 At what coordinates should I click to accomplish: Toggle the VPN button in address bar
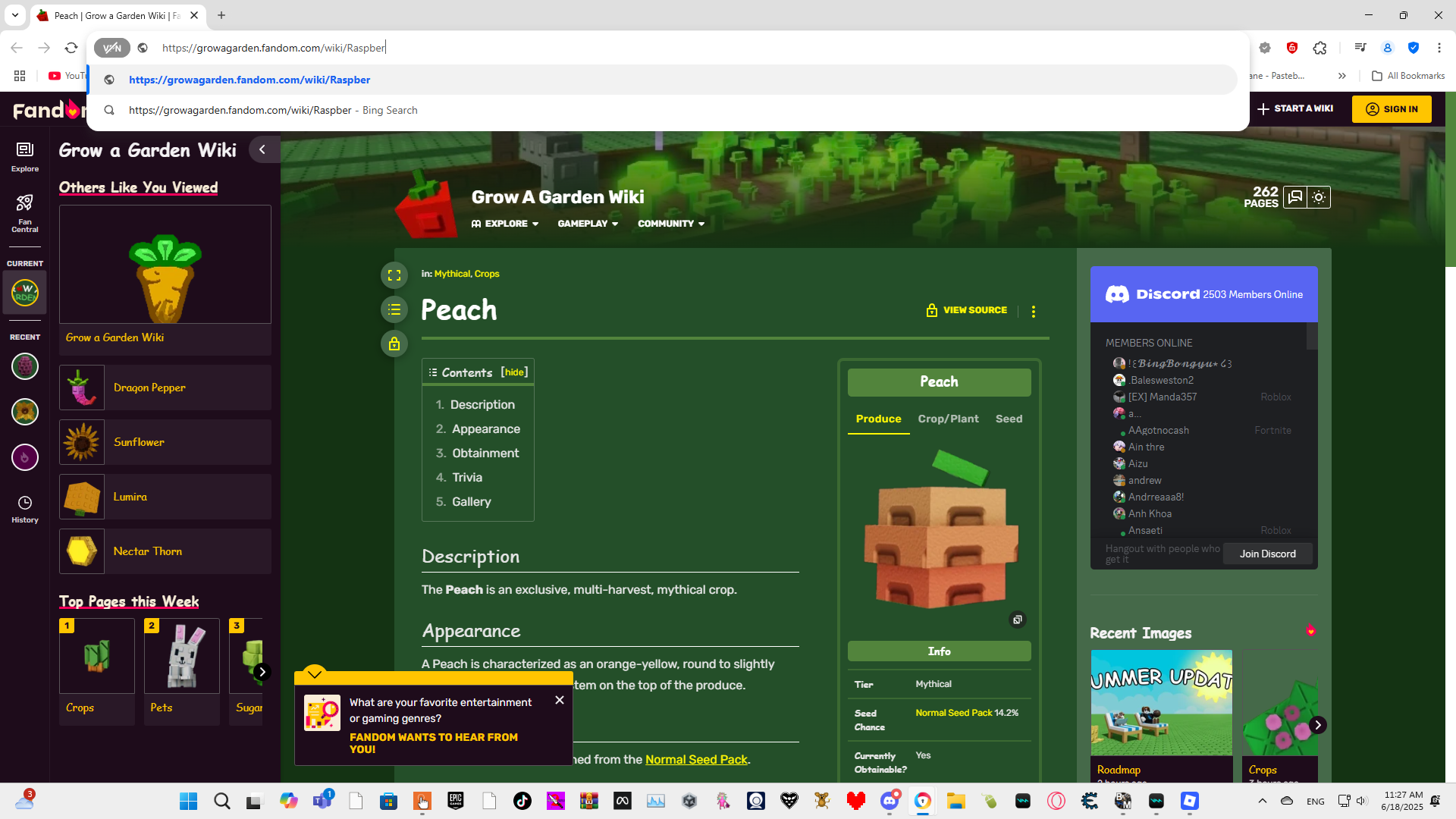coord(112,48)
